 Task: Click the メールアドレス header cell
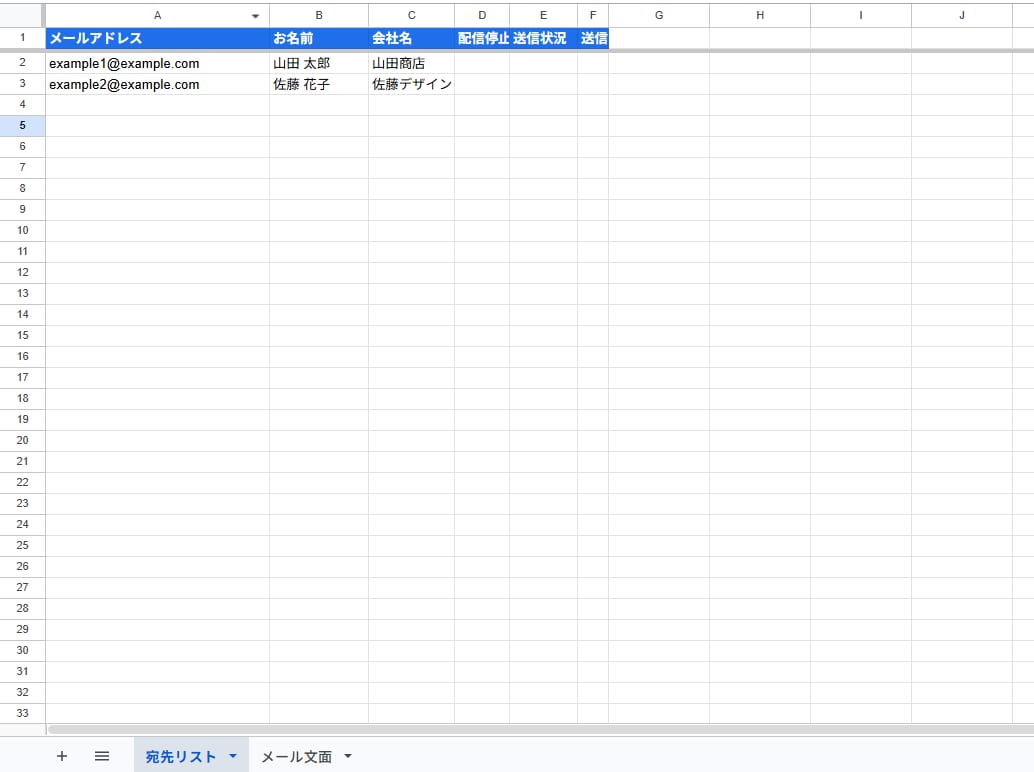coord(158,38)
